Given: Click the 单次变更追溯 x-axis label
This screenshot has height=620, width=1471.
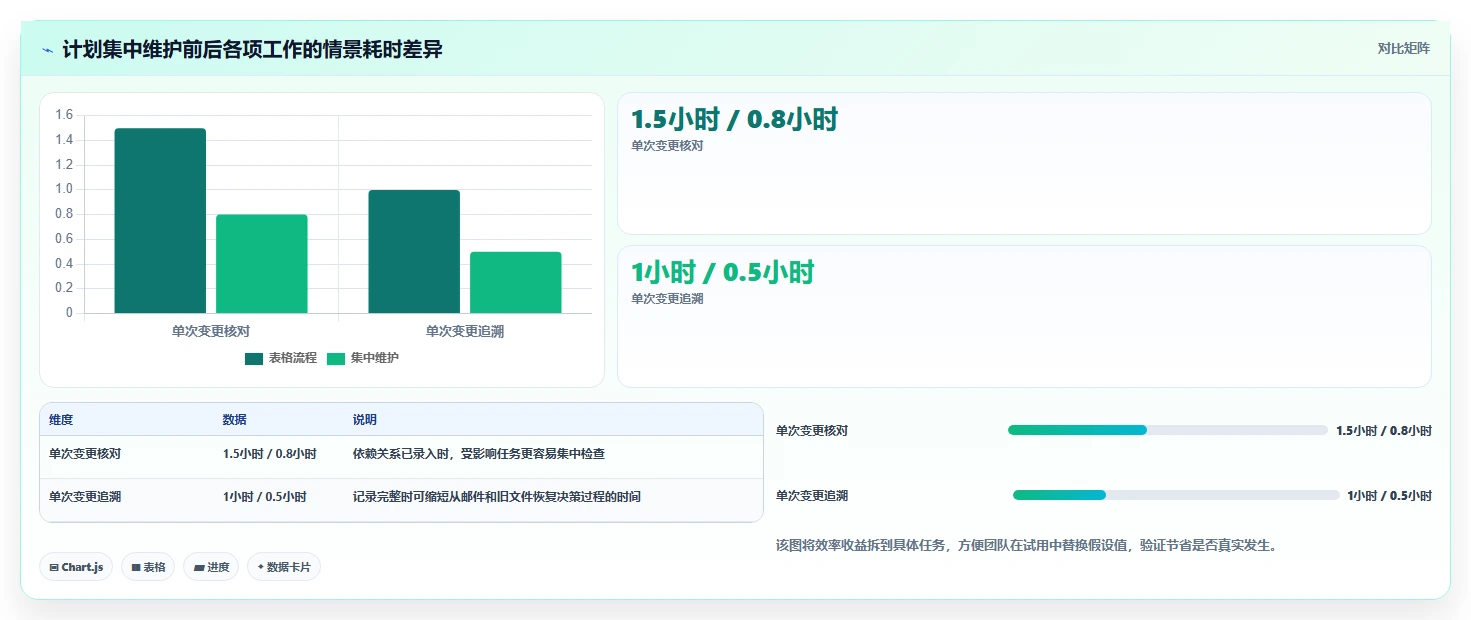Looking at the screenshot, I should pyautogui.click(x=465, y=331).
